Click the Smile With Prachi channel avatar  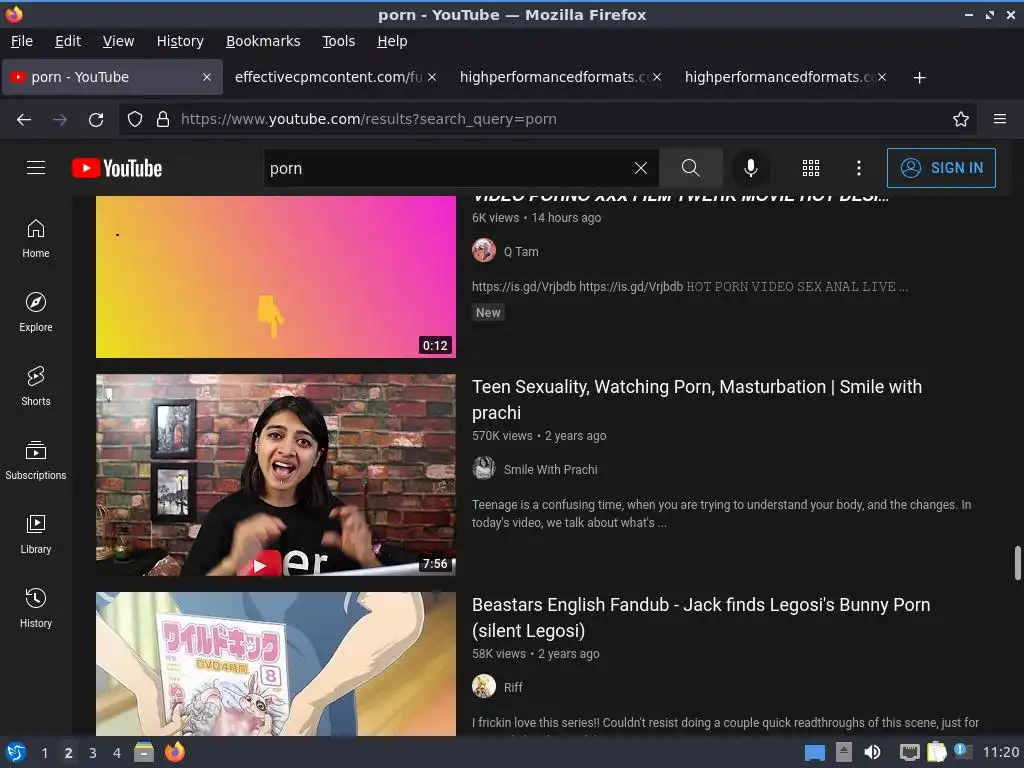pyautogui.click(x=484, y=468)
